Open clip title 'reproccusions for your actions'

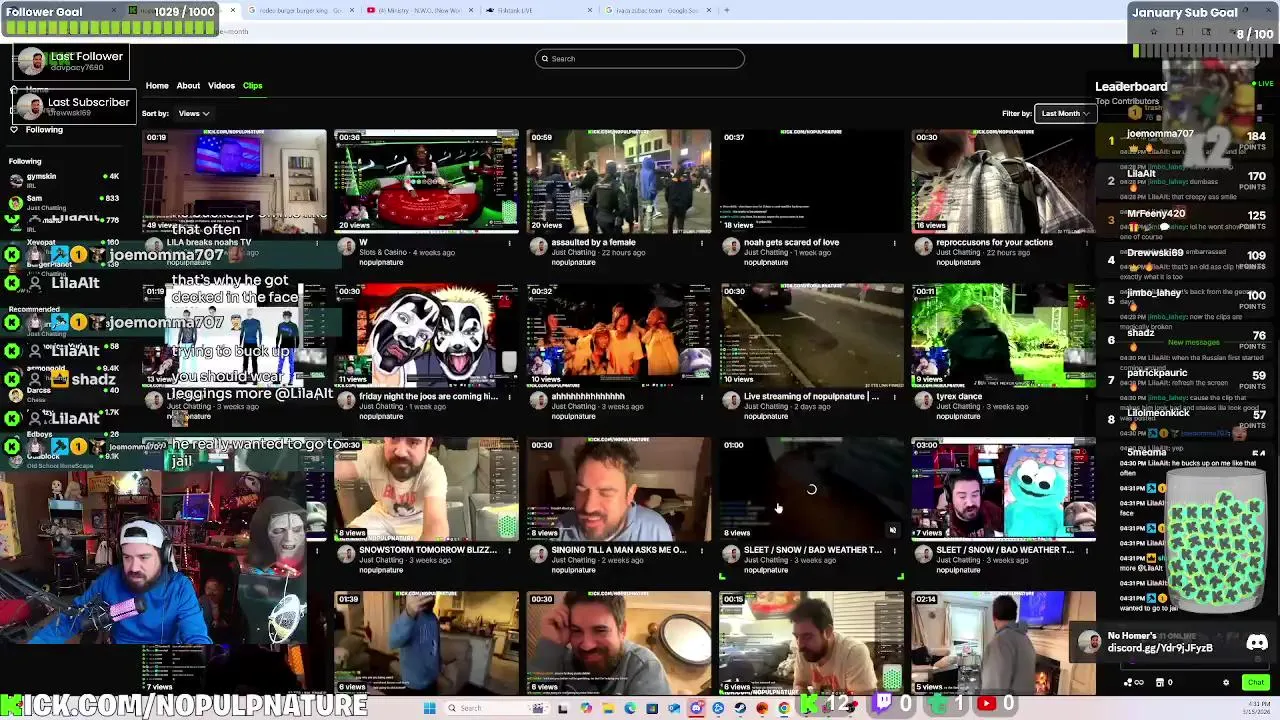click(x=994, y=242)
